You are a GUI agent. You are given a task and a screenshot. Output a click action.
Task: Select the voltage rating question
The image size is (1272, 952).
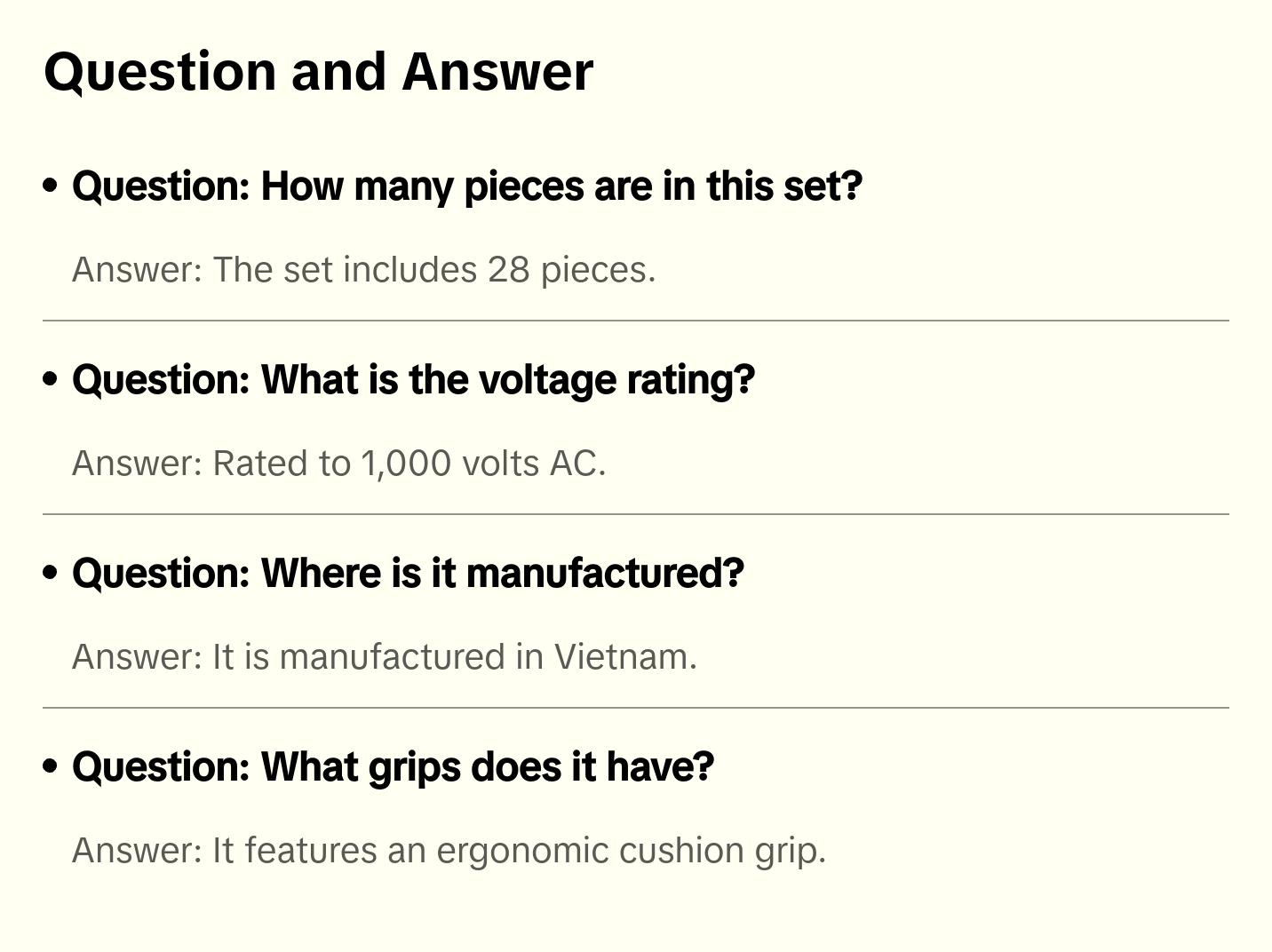pyautogui.click(x=413, y=380)
